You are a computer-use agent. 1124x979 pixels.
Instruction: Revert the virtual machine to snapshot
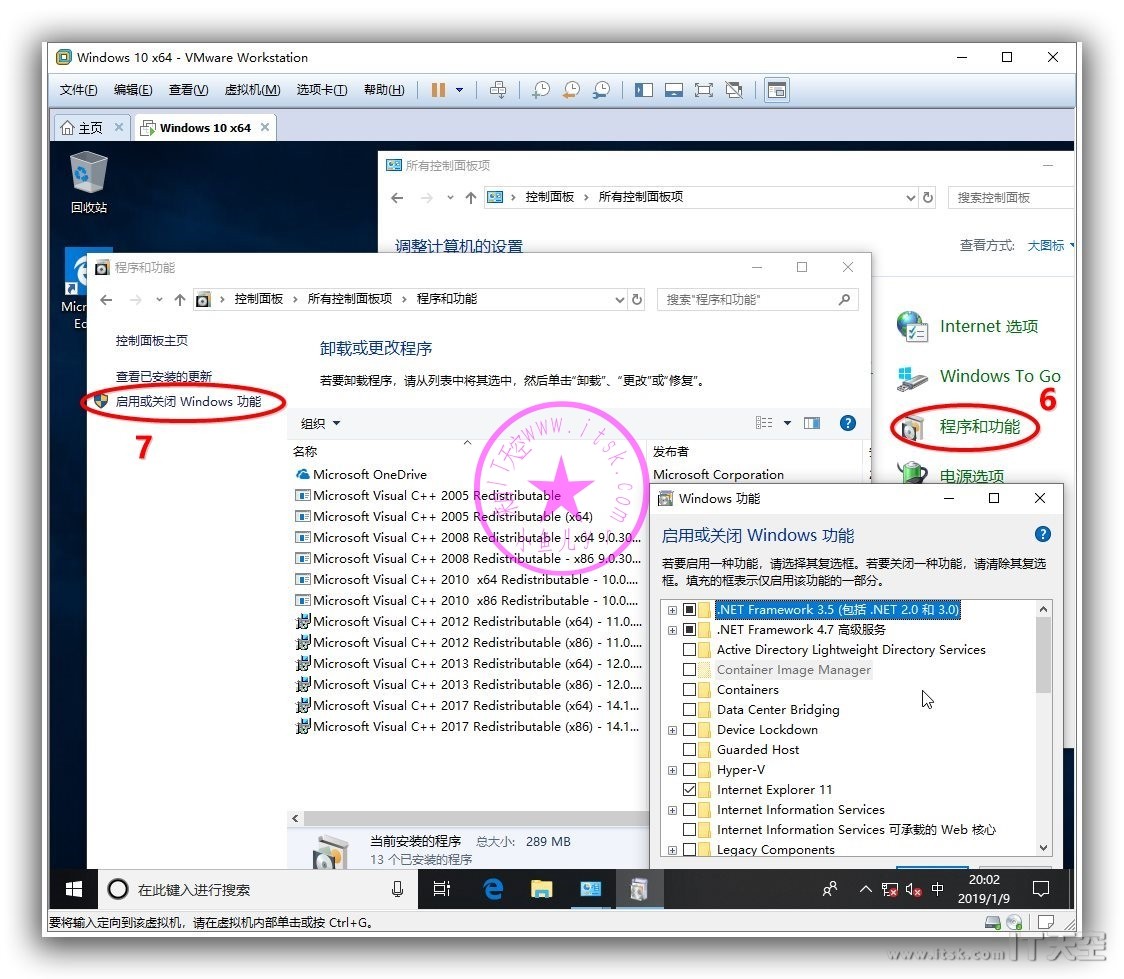[571, 90]
